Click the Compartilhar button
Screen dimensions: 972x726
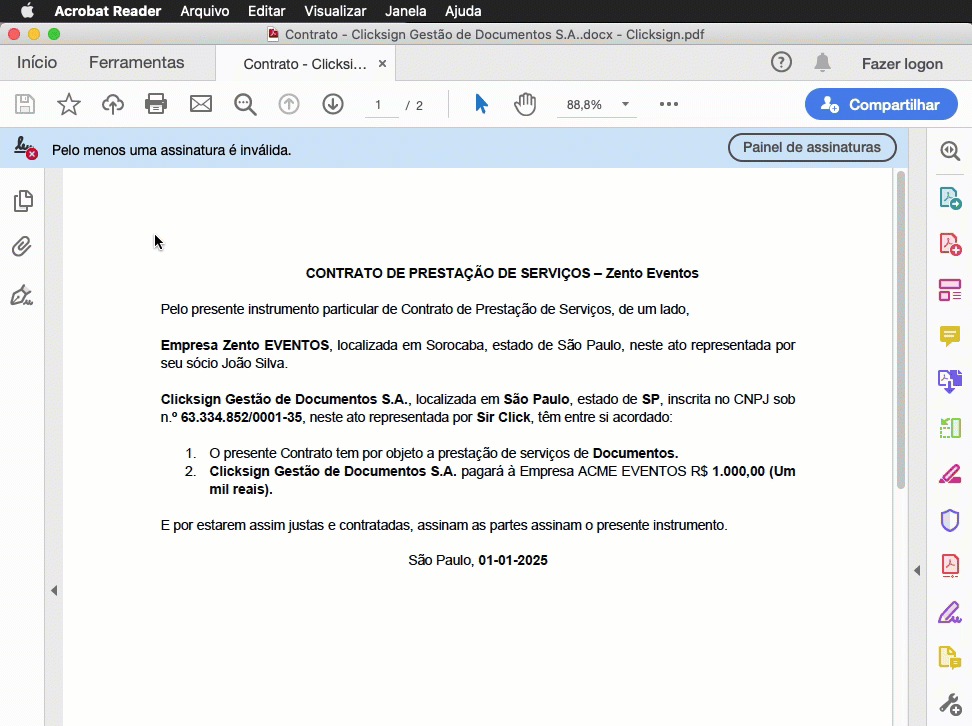881,104
